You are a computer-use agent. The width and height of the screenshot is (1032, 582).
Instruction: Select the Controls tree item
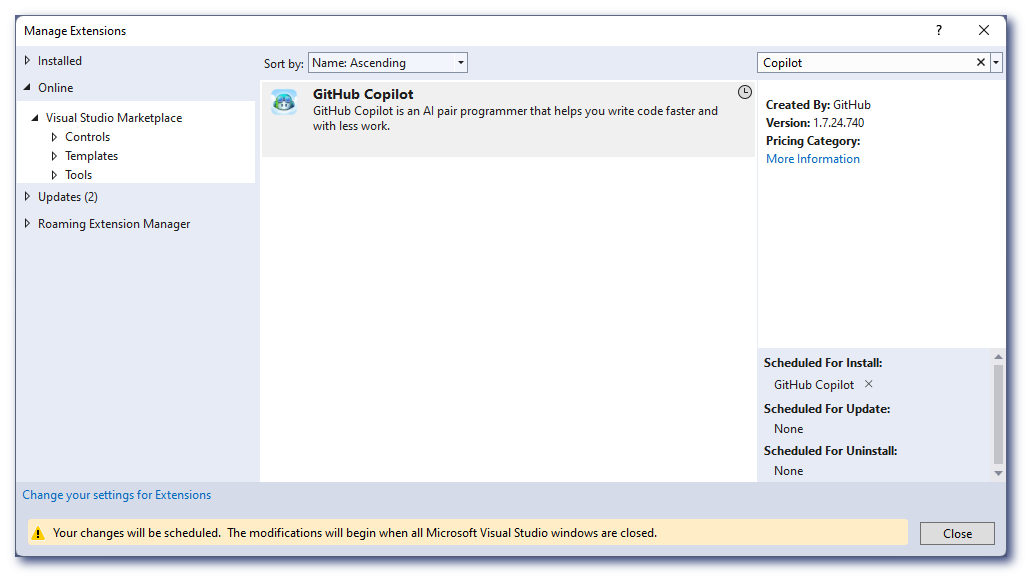(88, 137)
